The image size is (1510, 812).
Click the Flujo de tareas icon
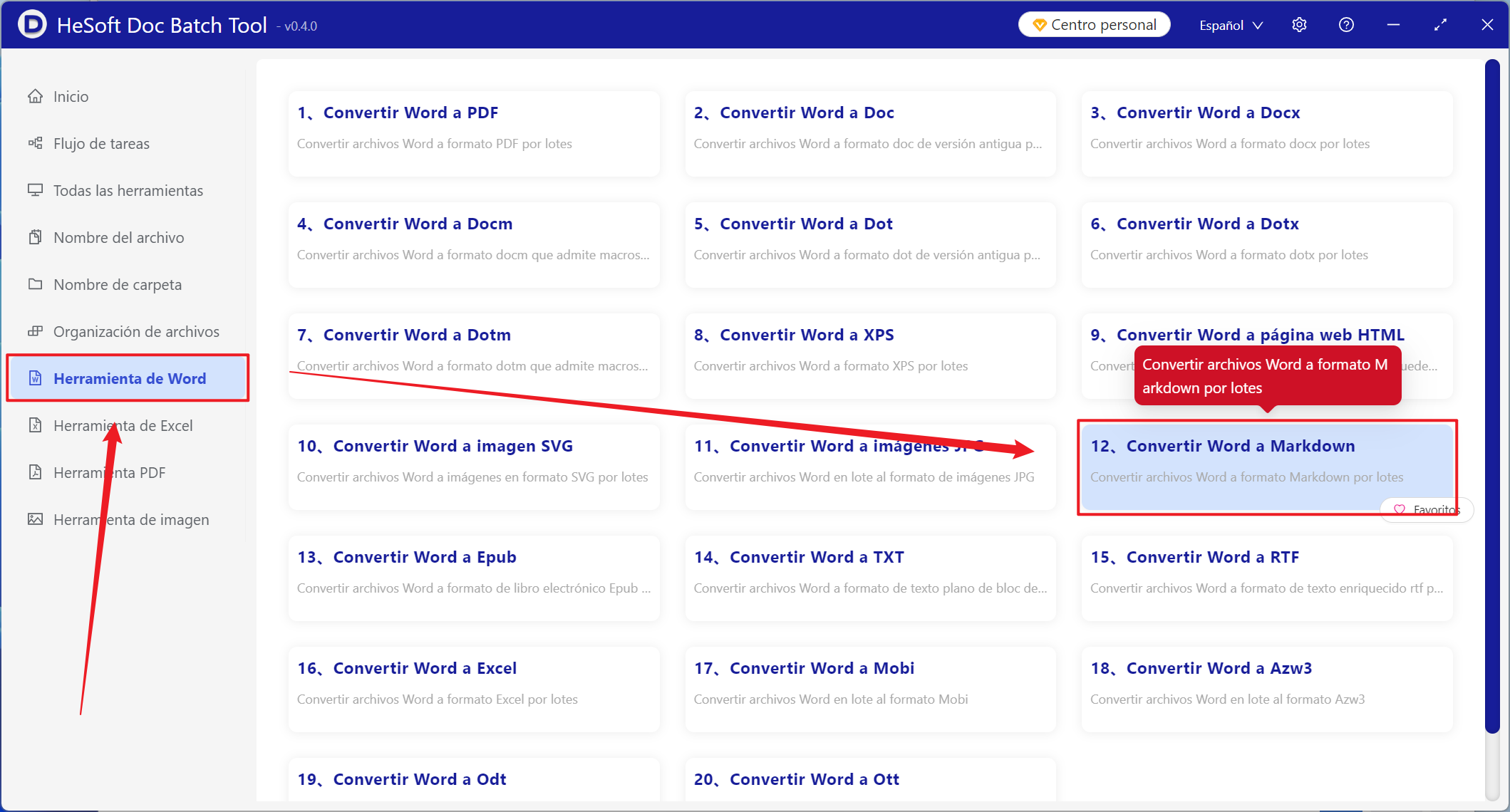tap(35, 143)
